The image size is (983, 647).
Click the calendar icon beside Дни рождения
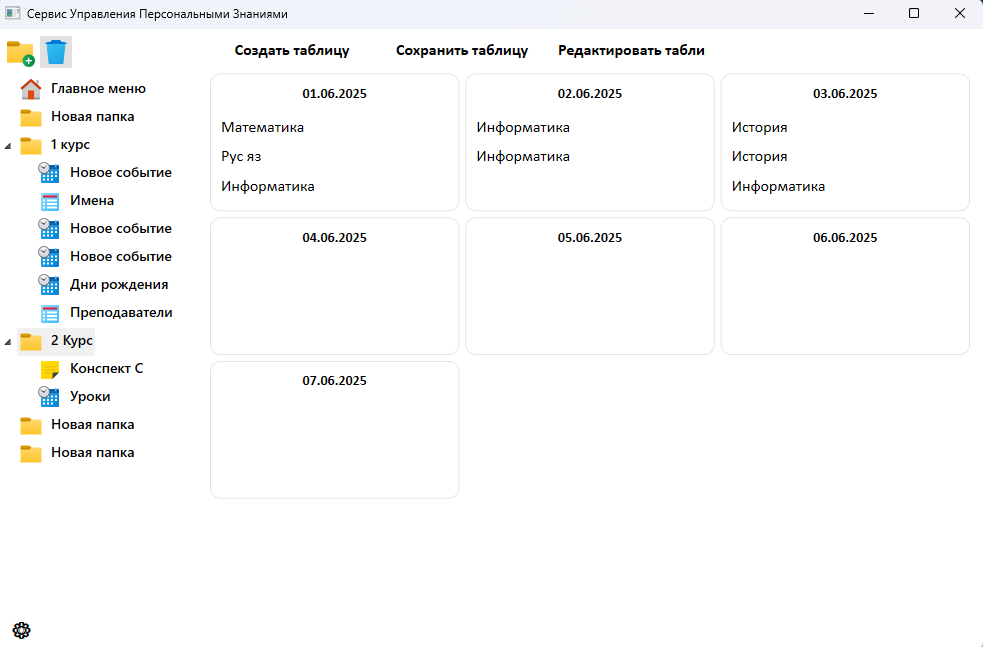[48, 285]
